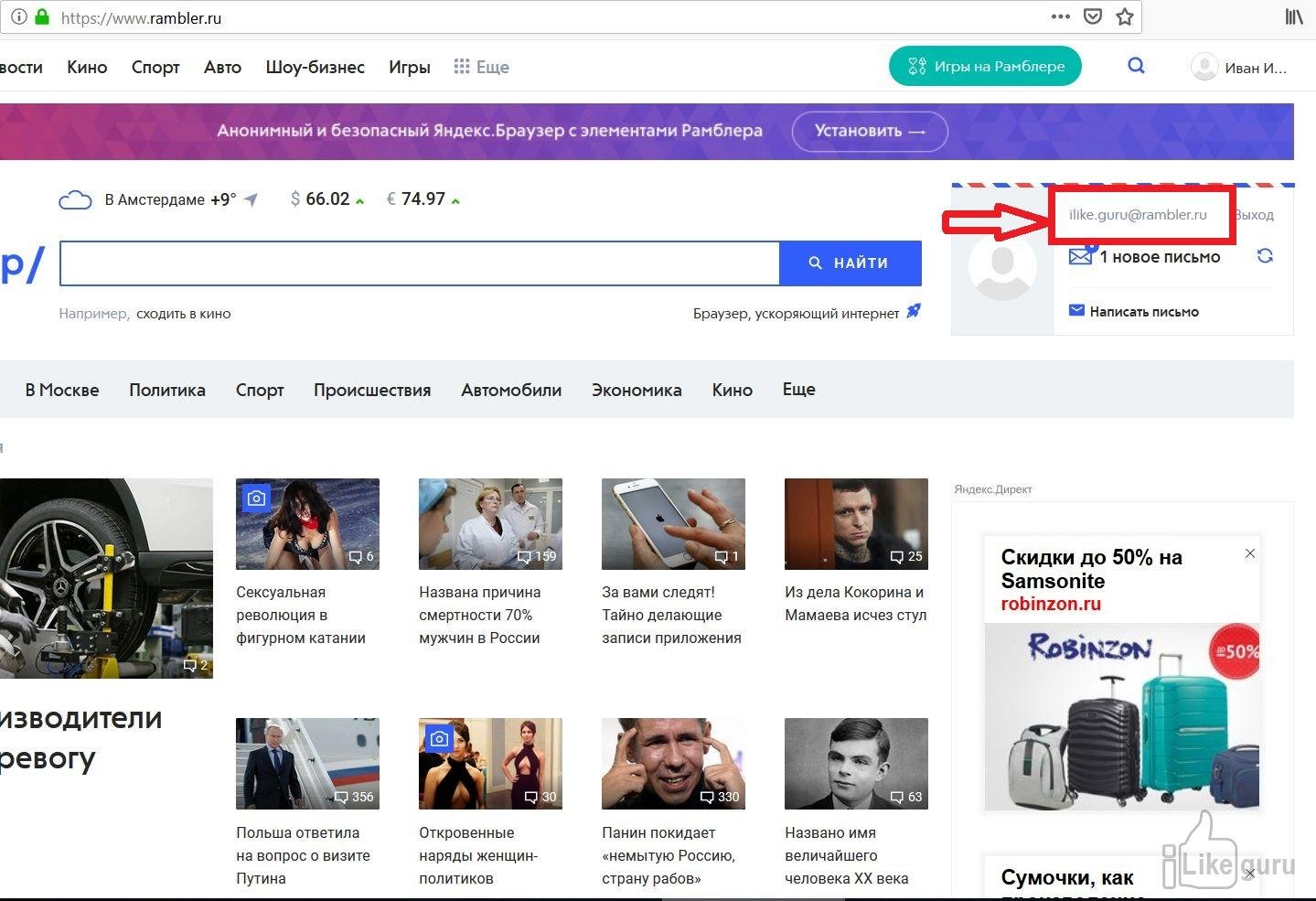Viewport: 1316px width, 901px height.
Task: Select the Политика news tab
Action: [x=167, y=390]
